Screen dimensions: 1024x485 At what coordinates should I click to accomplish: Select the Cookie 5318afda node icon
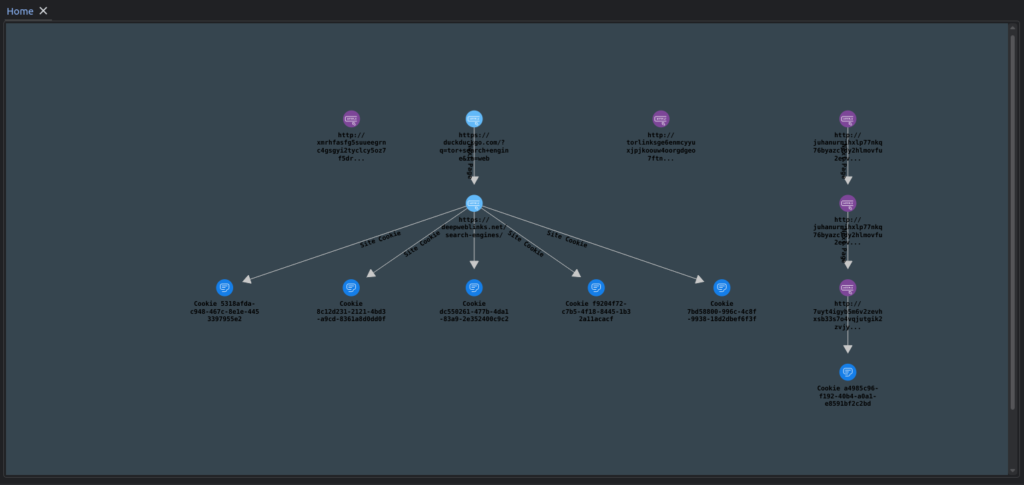point(225,288)
